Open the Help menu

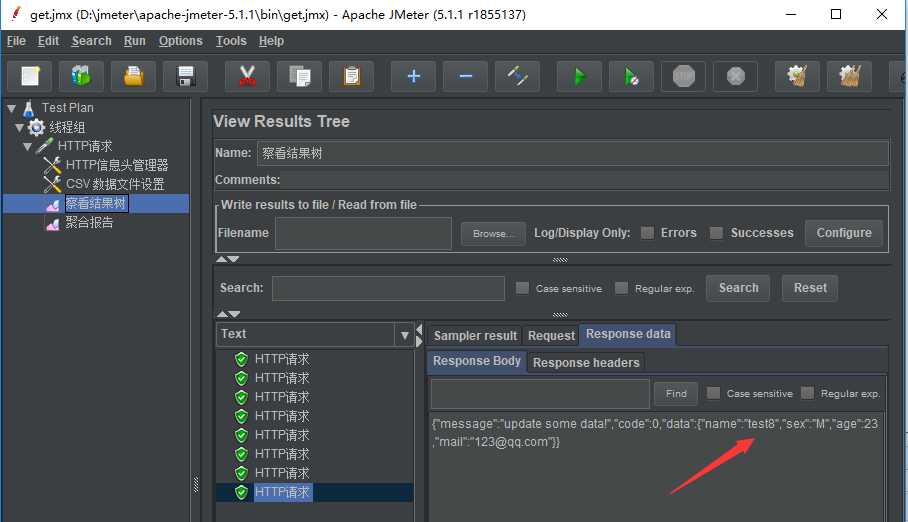(271, 41)
